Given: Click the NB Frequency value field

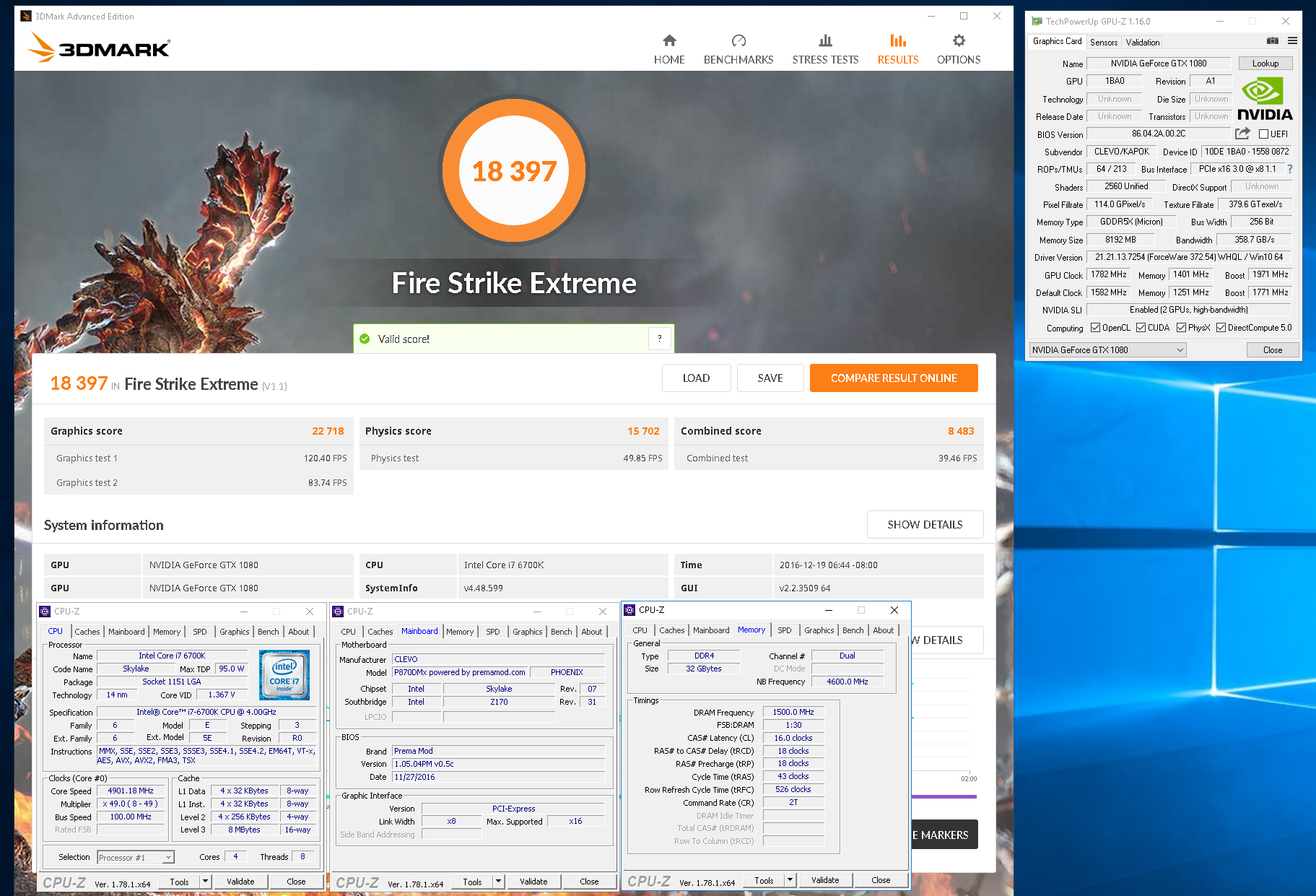Looking at the screenshot, I should 847,682.
